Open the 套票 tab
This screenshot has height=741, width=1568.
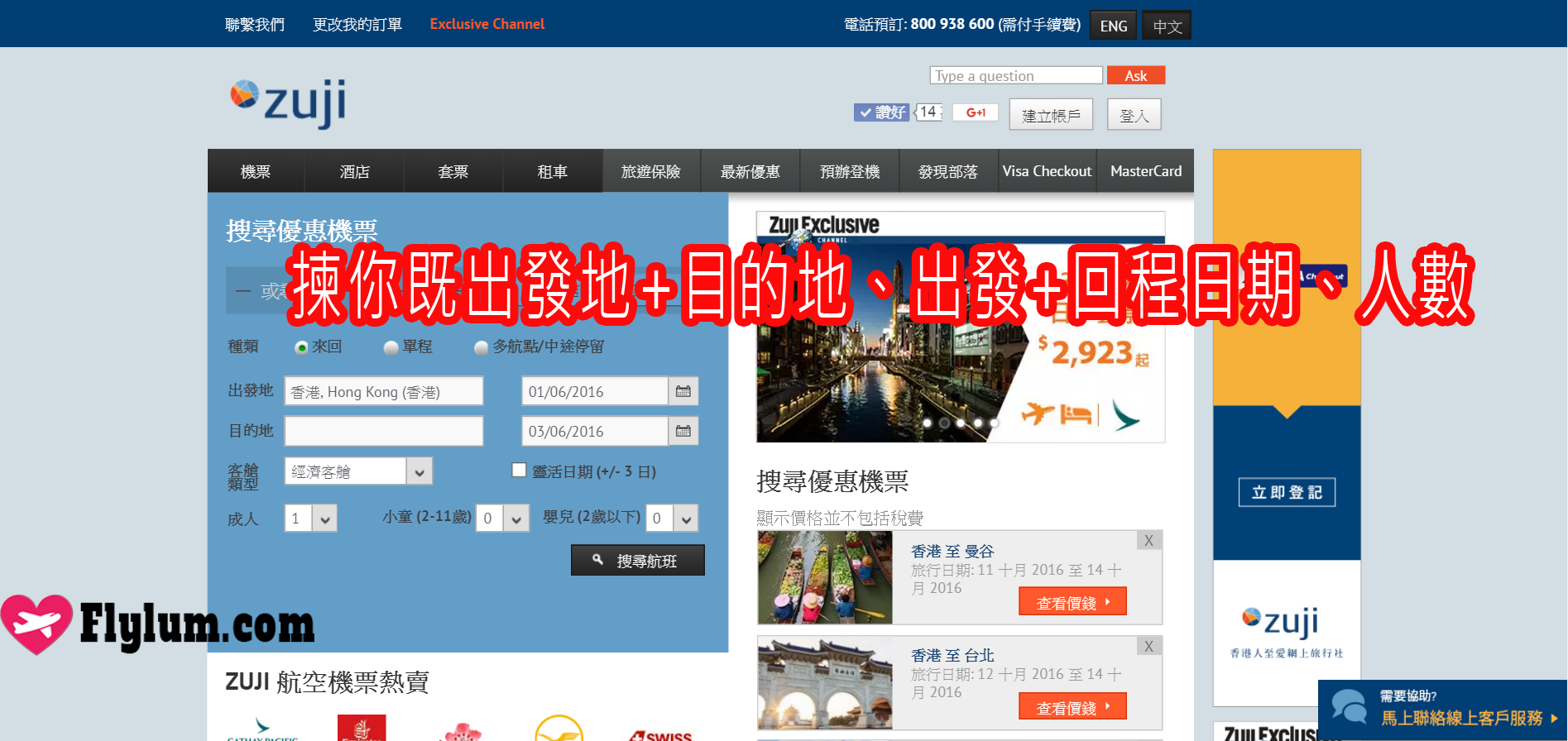tap(453, 171)
